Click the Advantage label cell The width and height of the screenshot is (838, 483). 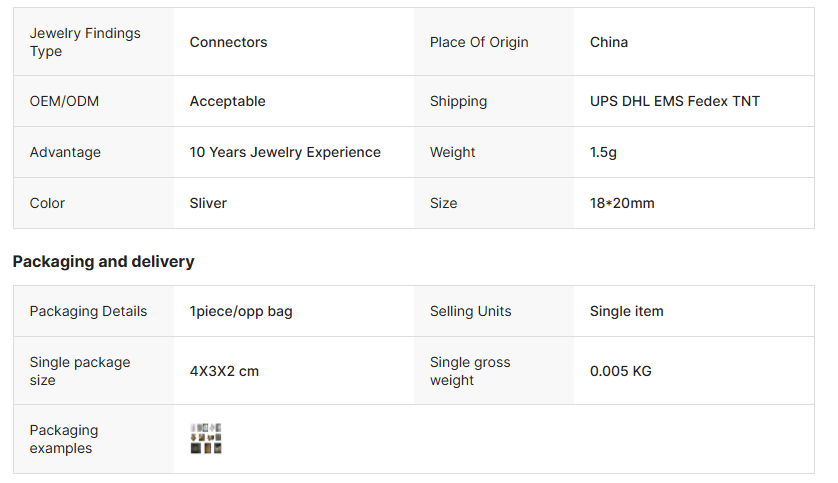[x=65, y=152]
